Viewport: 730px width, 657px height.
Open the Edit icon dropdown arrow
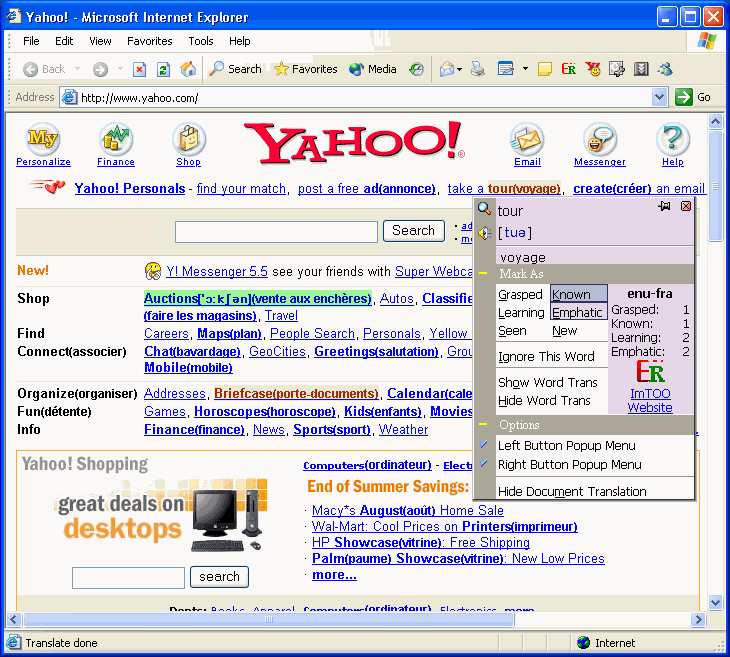[525, 69]
